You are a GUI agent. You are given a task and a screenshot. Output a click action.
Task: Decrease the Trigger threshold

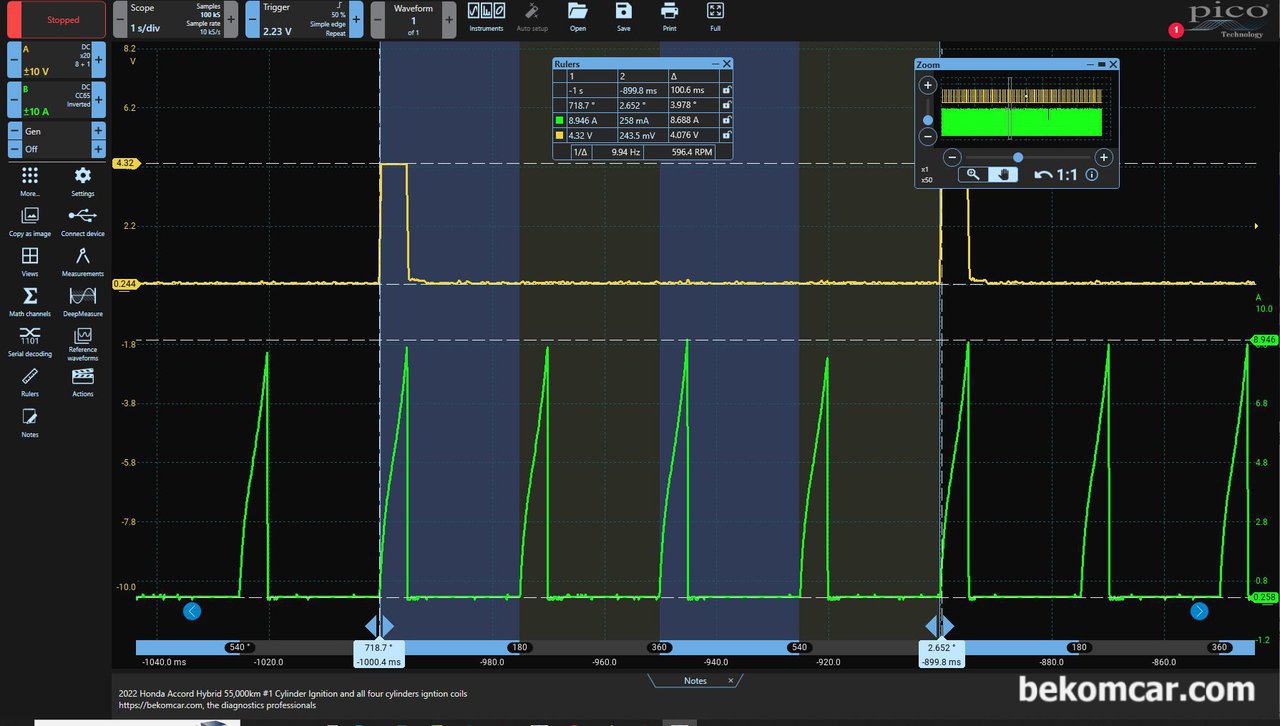point(252,19)
